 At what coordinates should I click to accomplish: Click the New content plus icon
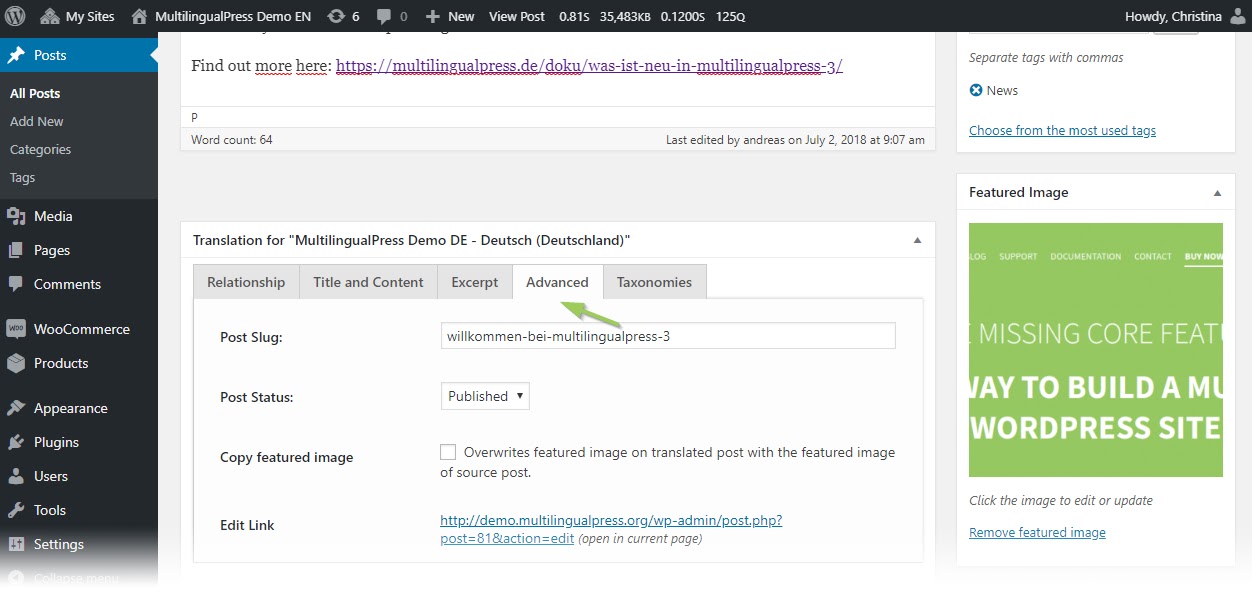click(434, 16)
